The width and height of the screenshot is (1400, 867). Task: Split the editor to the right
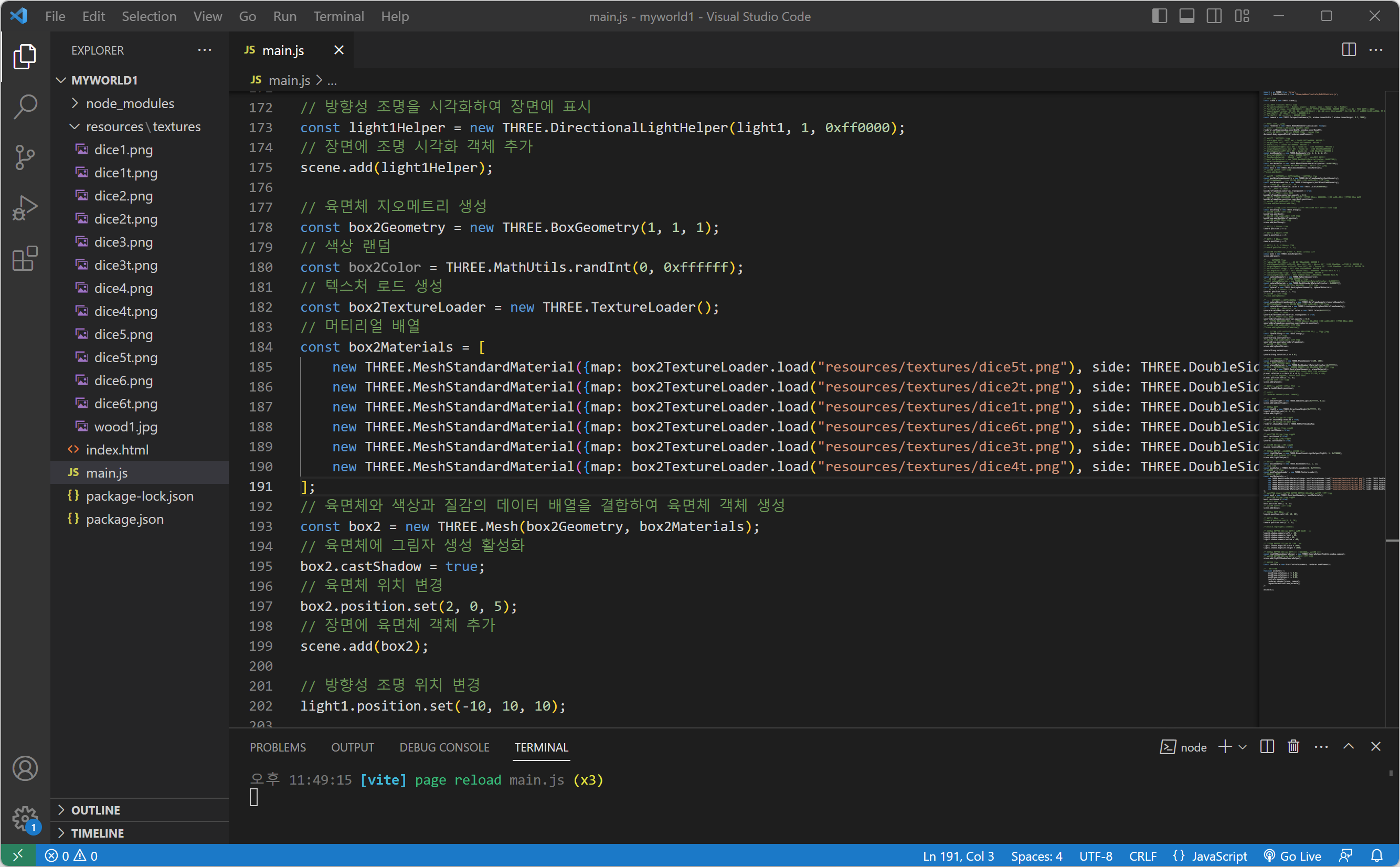click(1349, 50)
